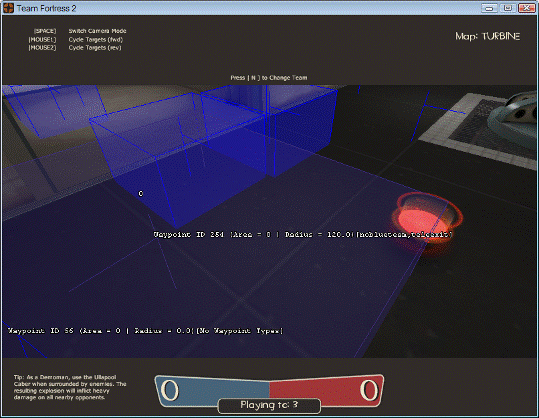Click the 'Playing to: 3' label
Screen dimensions: 539x418
tap(269, 405)
